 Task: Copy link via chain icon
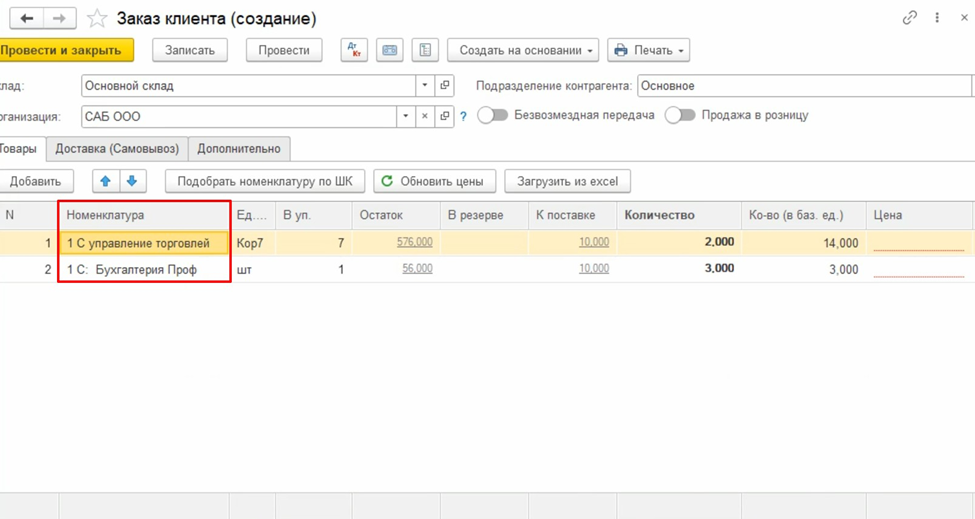pos(910,18)
